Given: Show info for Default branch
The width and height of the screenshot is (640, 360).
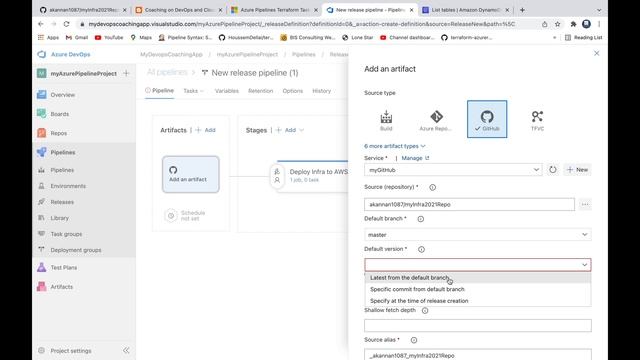Looking at the screenshot, I should coord(420,219).
